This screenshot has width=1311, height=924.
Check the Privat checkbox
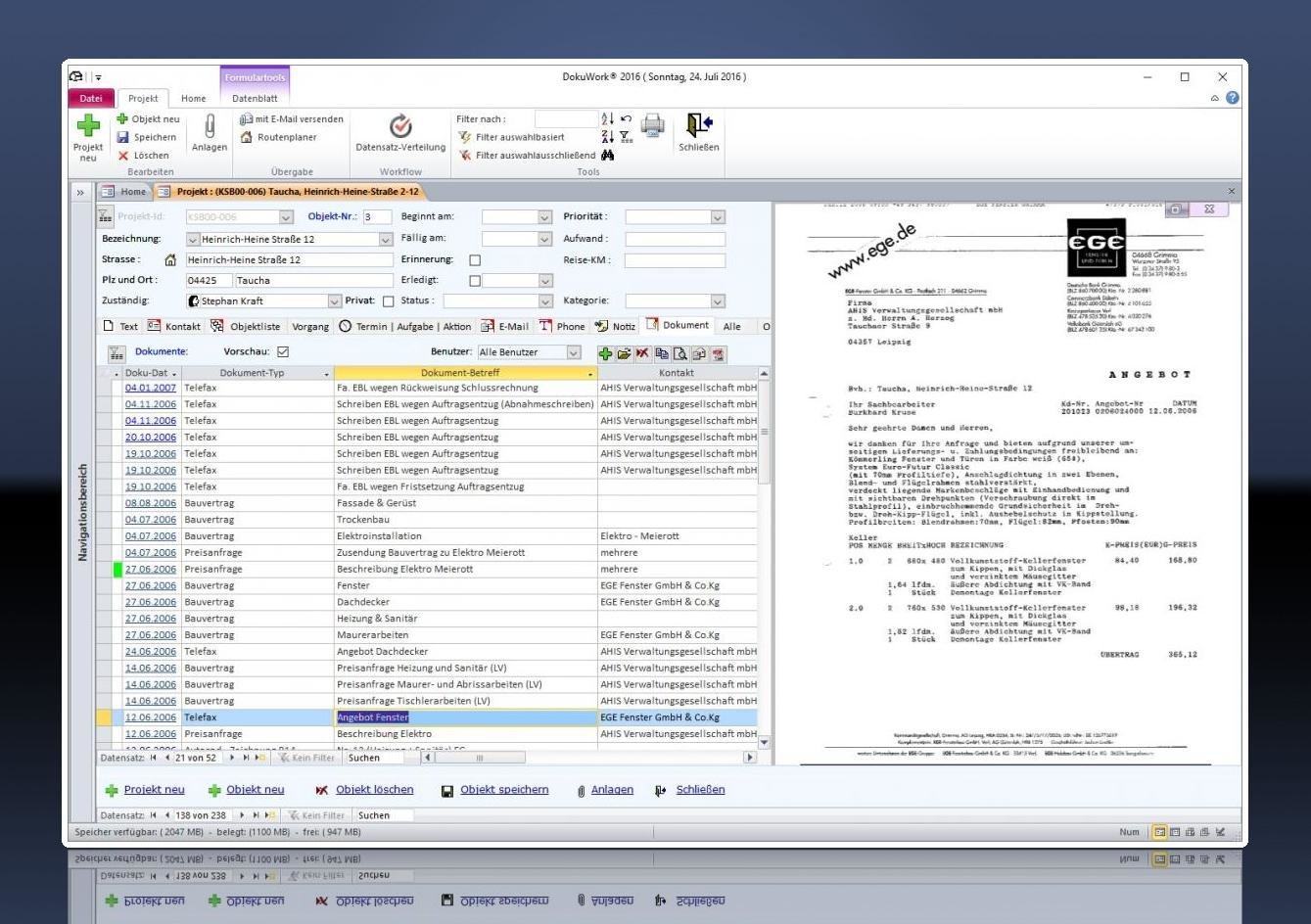pos(388,301)
